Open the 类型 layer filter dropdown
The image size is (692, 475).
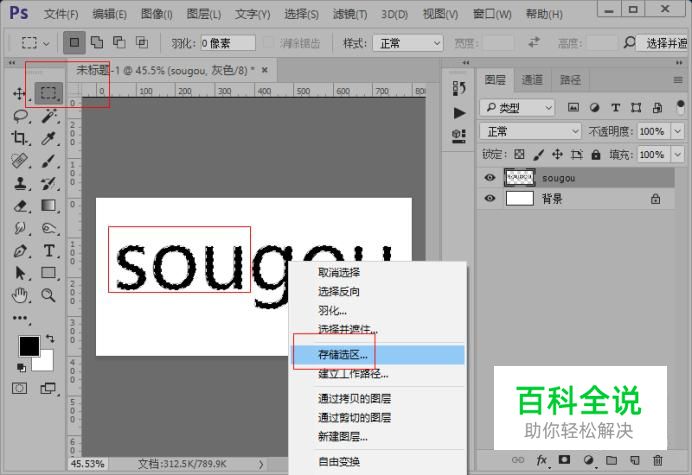(x=517, y=107)
